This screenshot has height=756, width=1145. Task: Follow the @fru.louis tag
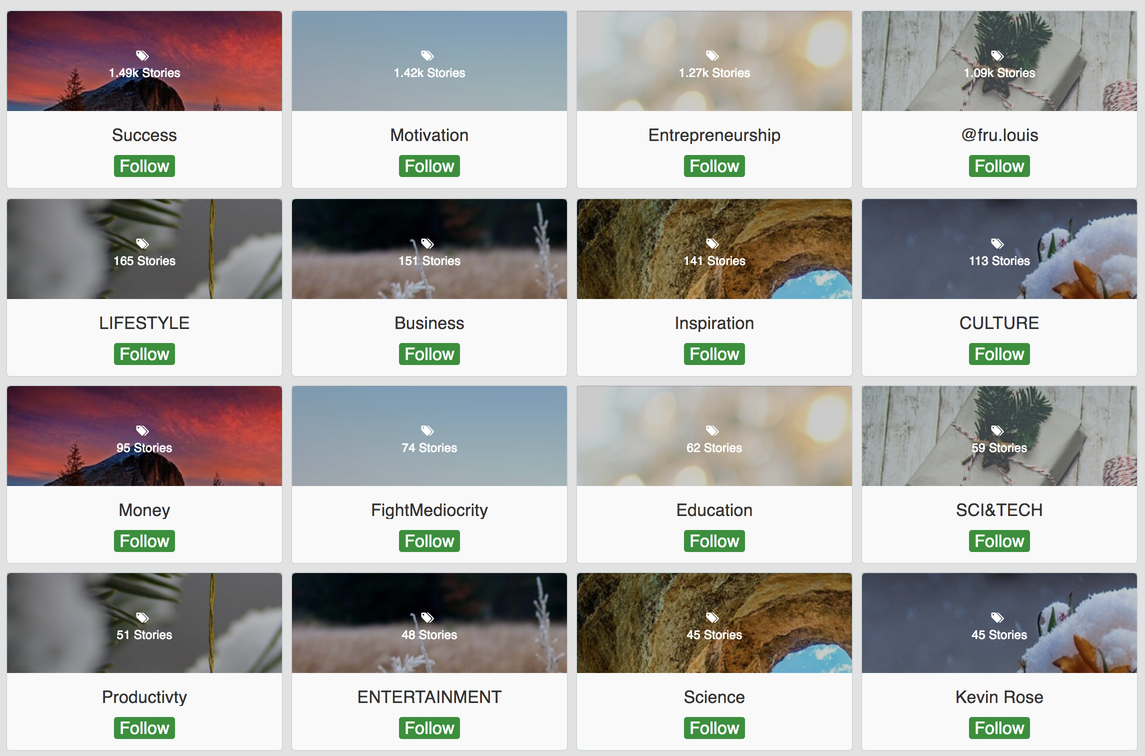[x=999, y=166]
